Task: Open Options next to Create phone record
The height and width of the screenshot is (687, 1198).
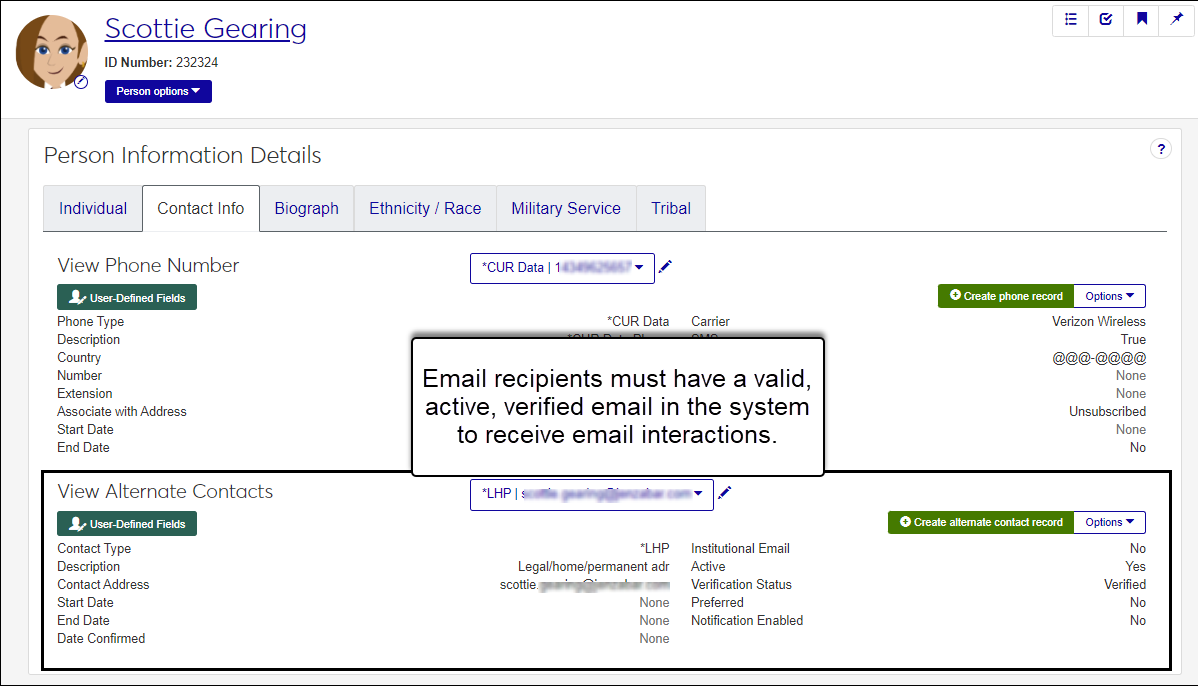Action: [x=1109, y=296]
